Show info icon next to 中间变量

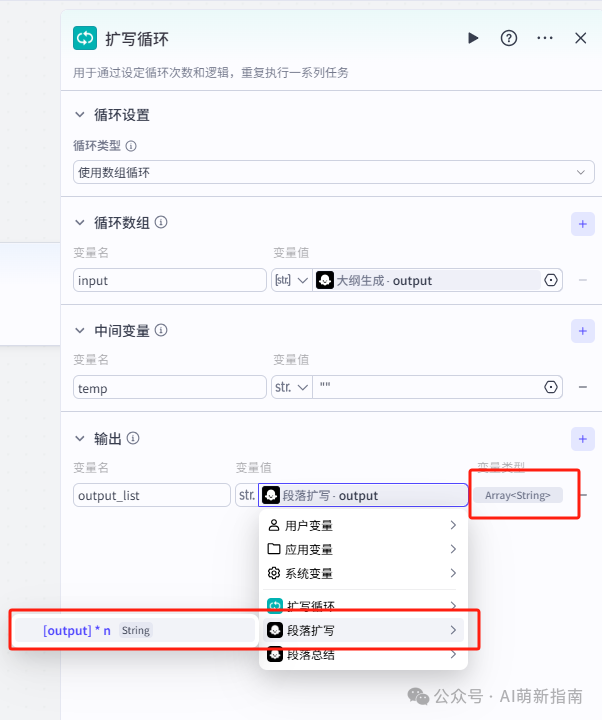coord(161,330)
